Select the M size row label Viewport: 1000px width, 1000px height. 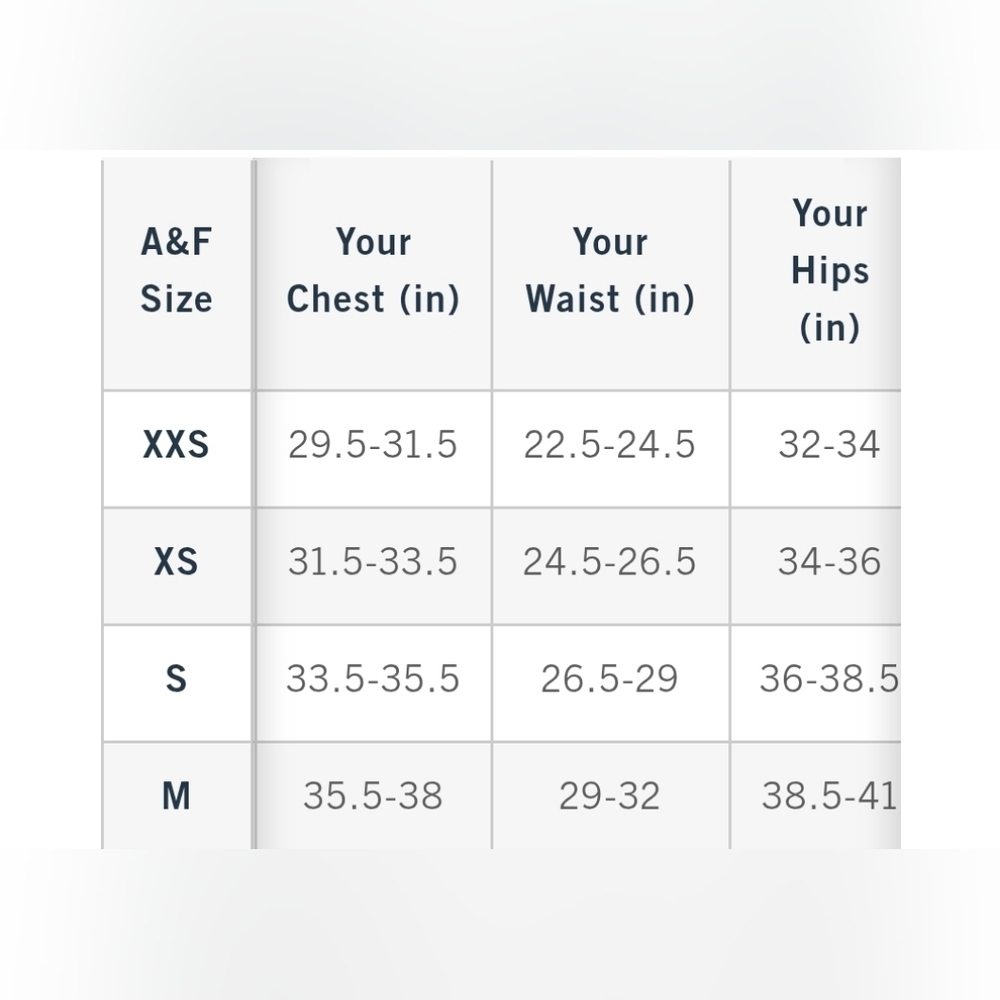[176, 796]
